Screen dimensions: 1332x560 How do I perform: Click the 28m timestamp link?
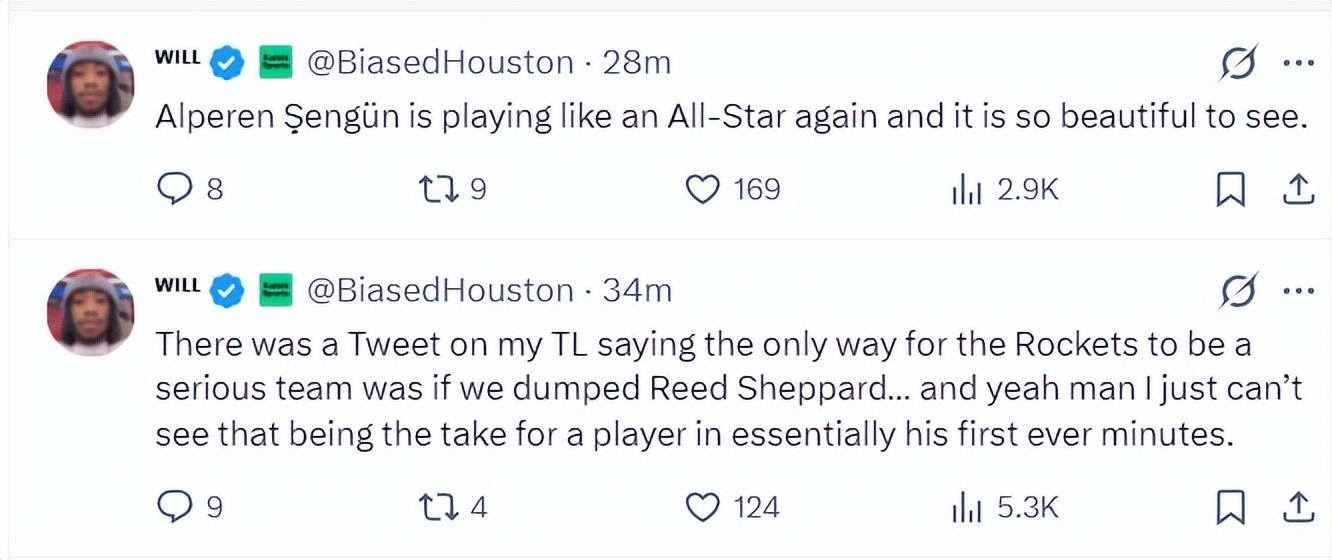pos(636,63)
